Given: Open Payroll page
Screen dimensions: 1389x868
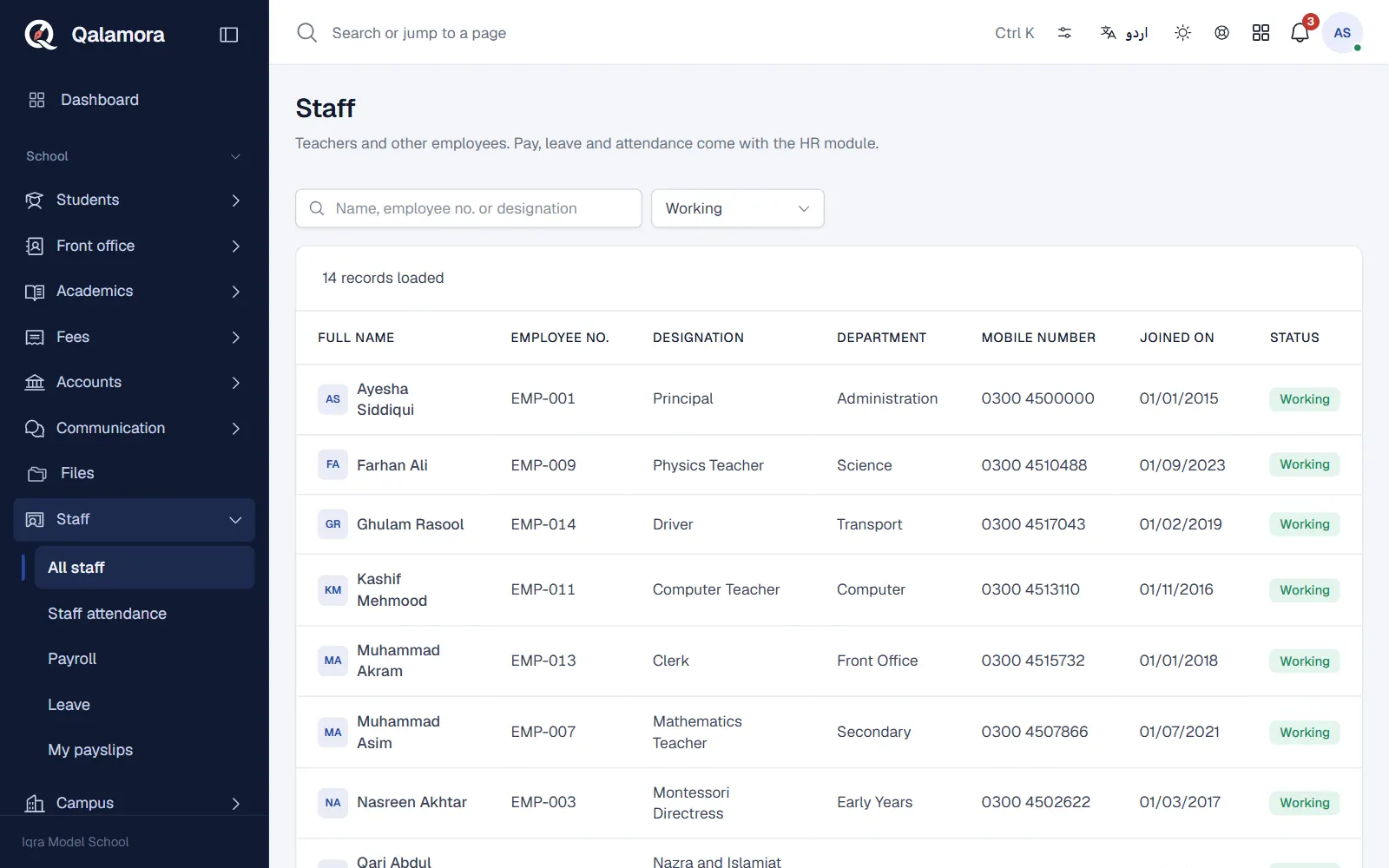Looking at the screenshot, I should tap(144, 659).
